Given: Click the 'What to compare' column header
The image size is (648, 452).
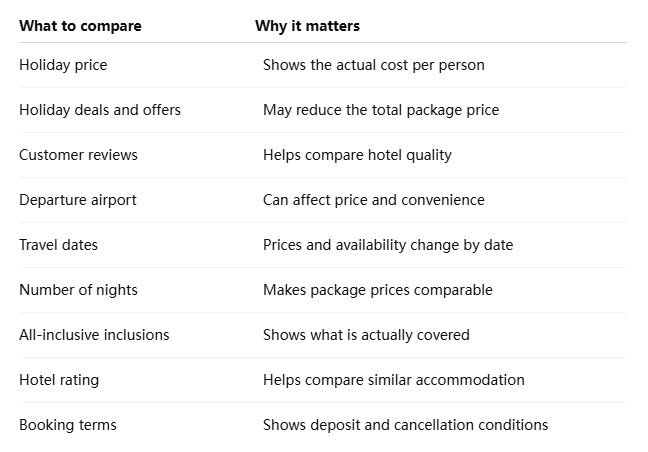Looking at the screenshot, I should click(80, 26).
